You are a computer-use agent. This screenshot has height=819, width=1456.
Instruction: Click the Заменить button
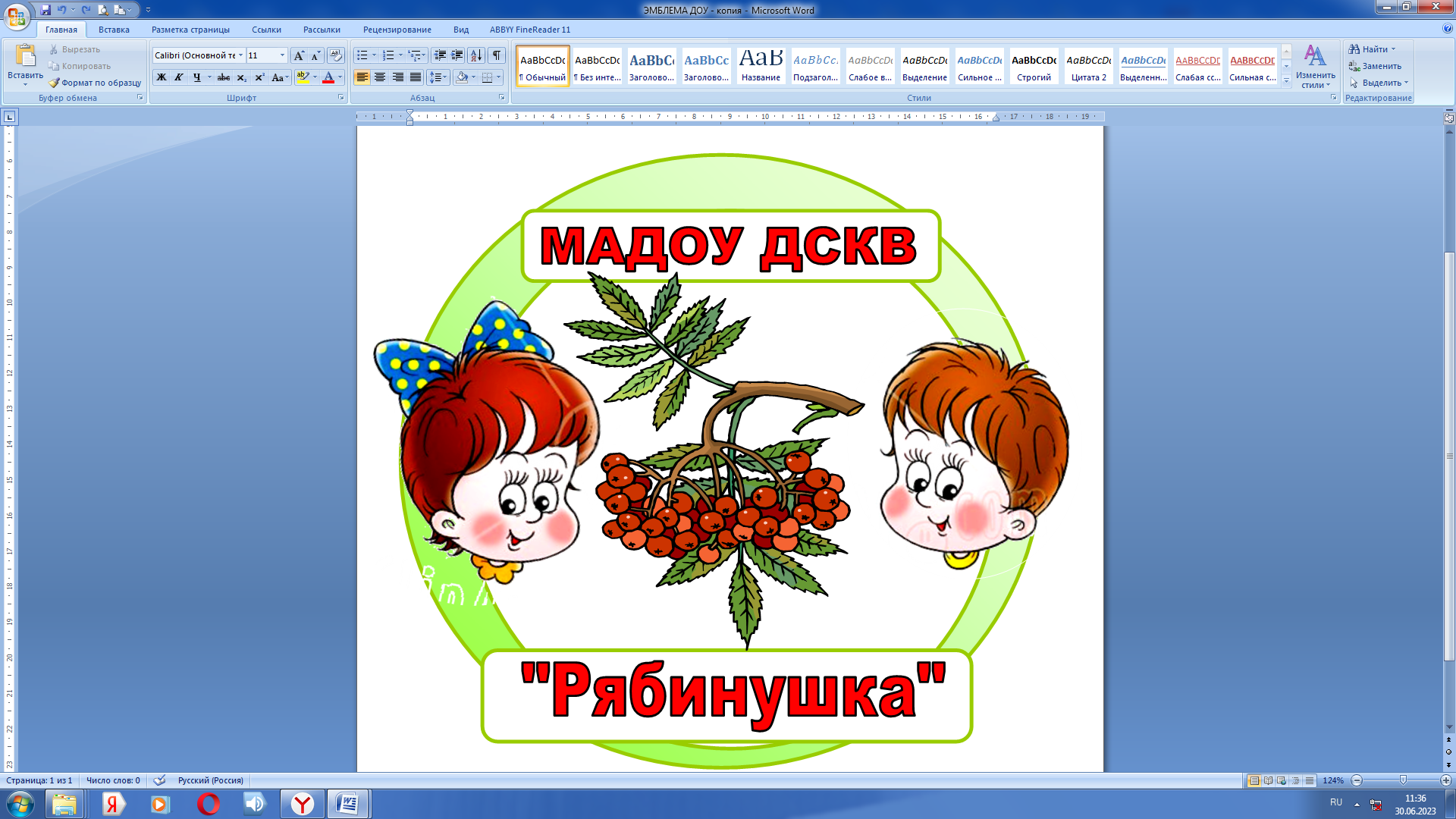tap(1374, 66)
